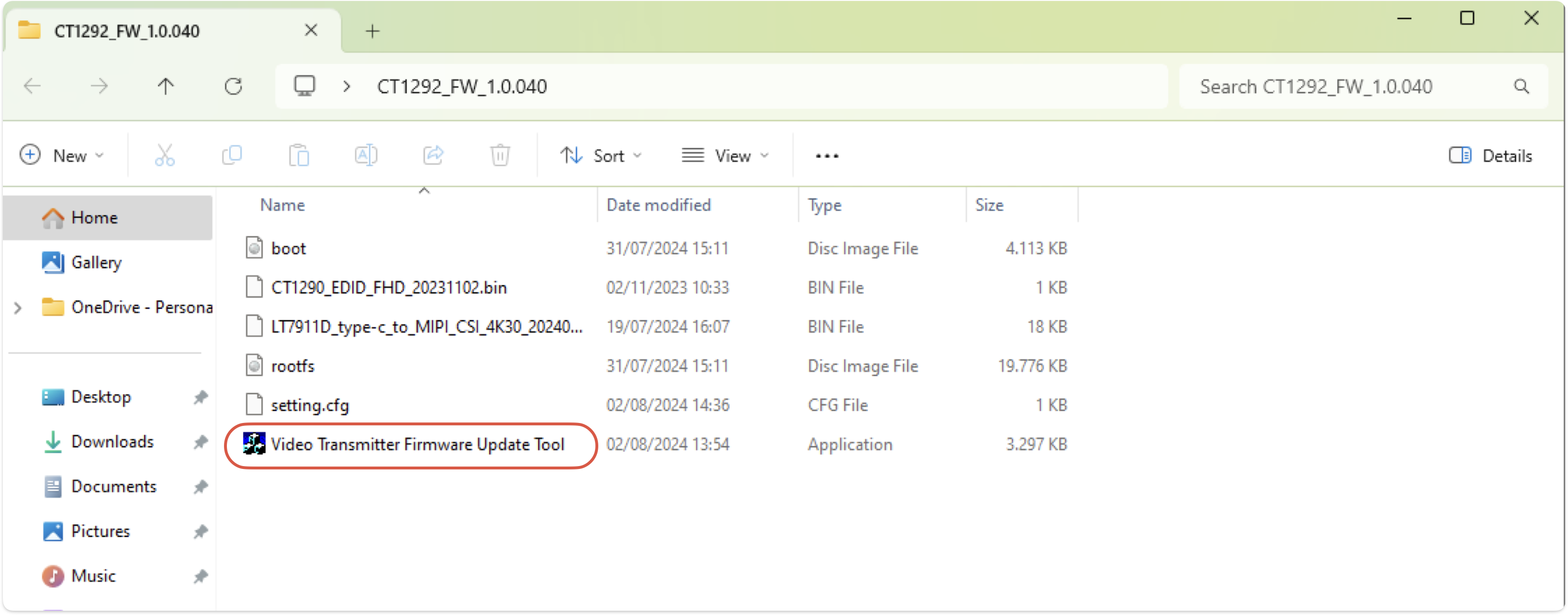The height and width of the screenshot is (616, 1568).
Task: Go up one folder level
Action: [166, 87]
